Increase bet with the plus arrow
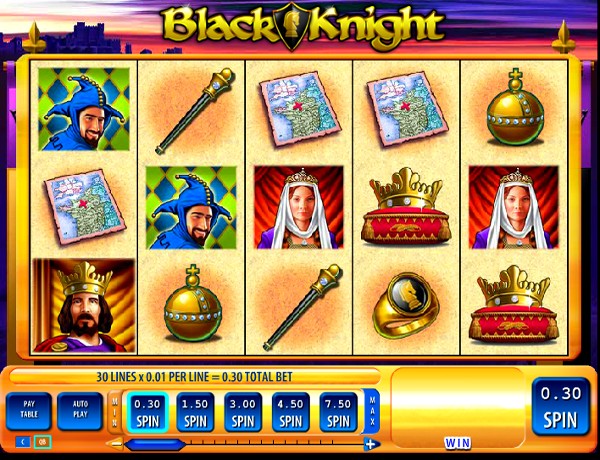 pyautogui.click(x=371, y=444)
